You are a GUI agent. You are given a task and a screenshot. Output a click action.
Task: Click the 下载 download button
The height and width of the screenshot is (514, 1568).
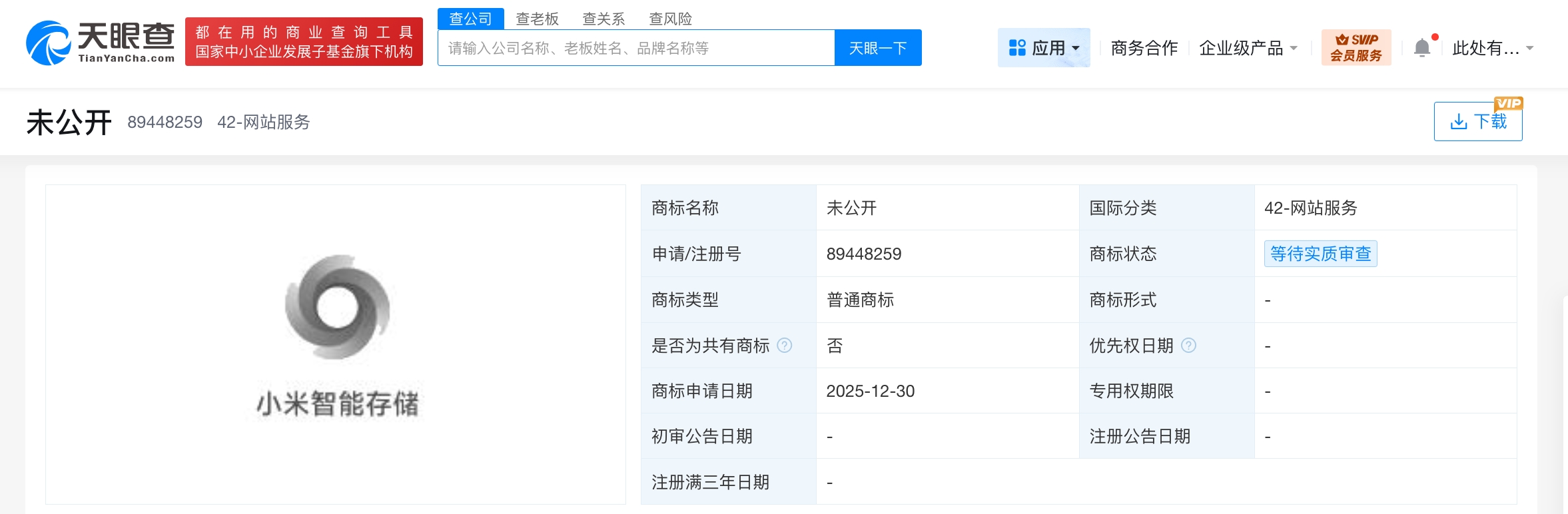[1477, 122]
